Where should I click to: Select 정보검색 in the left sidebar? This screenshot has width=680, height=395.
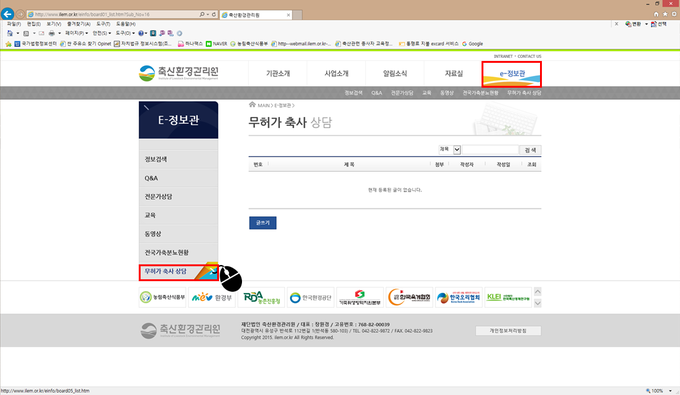click(178, 159)
